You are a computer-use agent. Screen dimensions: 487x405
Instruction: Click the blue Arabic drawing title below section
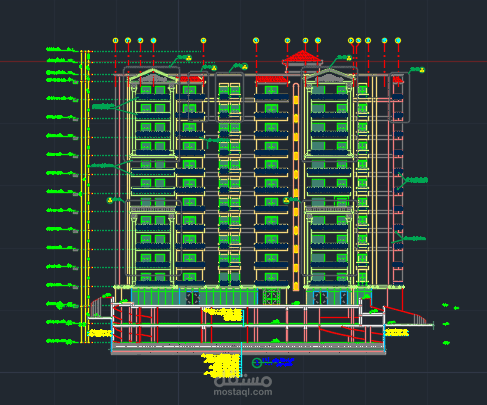pos(278,362)
